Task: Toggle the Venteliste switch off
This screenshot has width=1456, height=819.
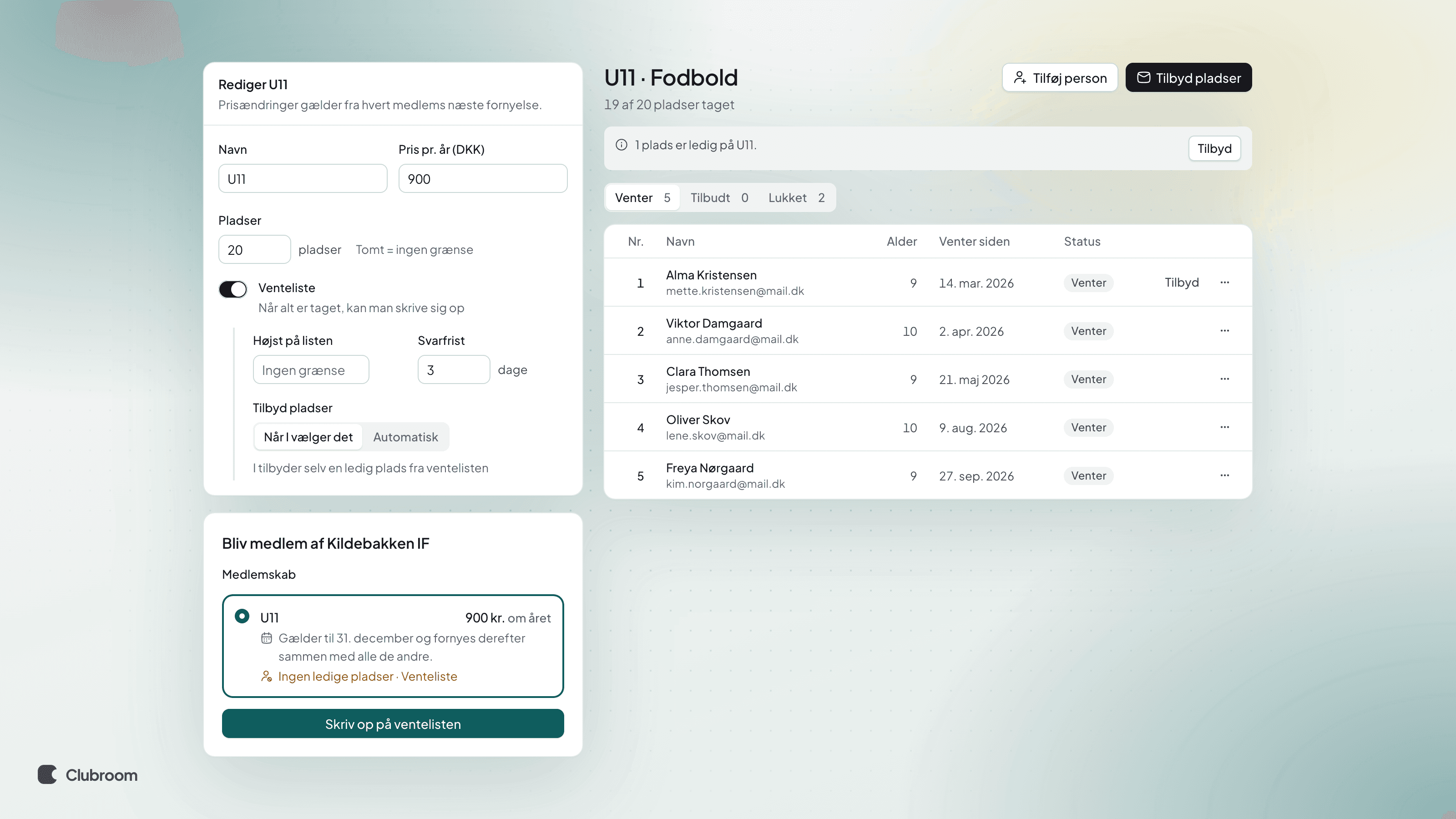Action: point(233,289)
